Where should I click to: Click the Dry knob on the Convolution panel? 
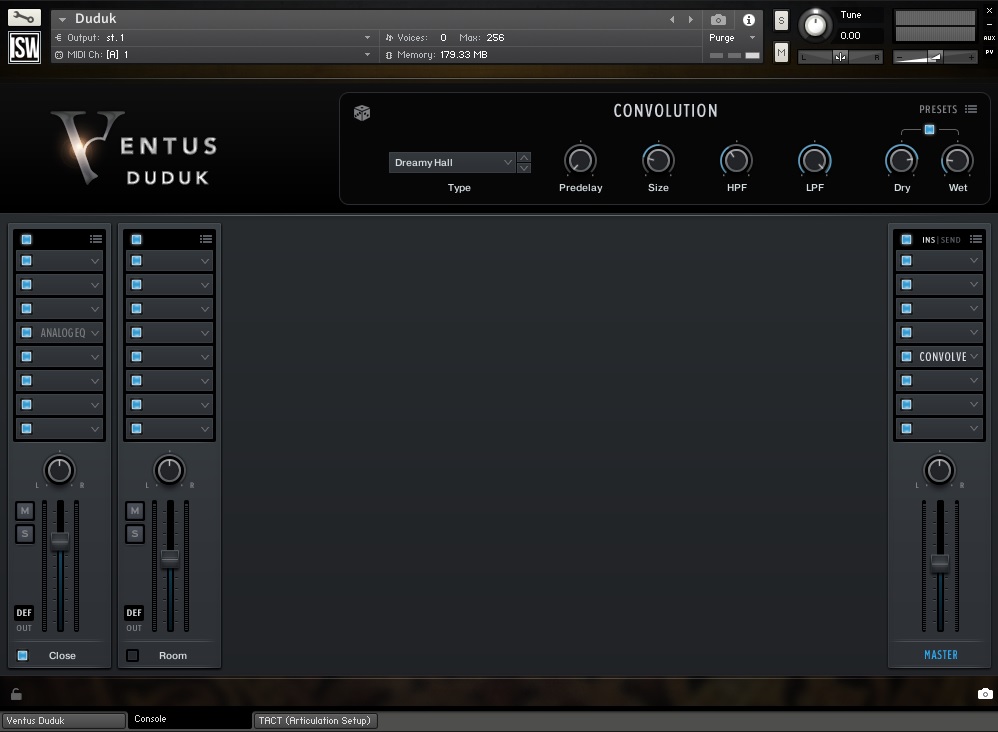point(901,160)
